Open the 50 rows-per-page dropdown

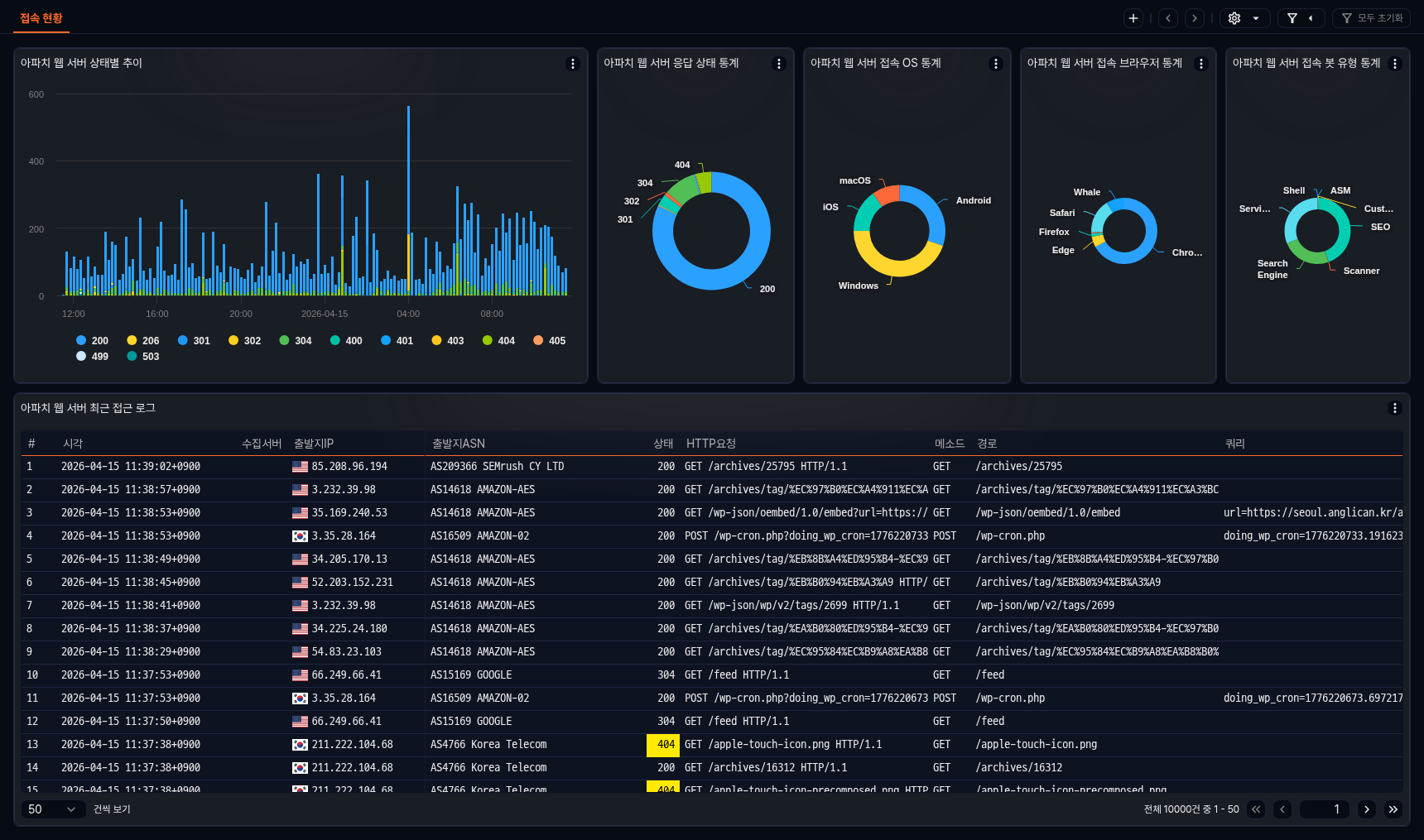(52, 809)
